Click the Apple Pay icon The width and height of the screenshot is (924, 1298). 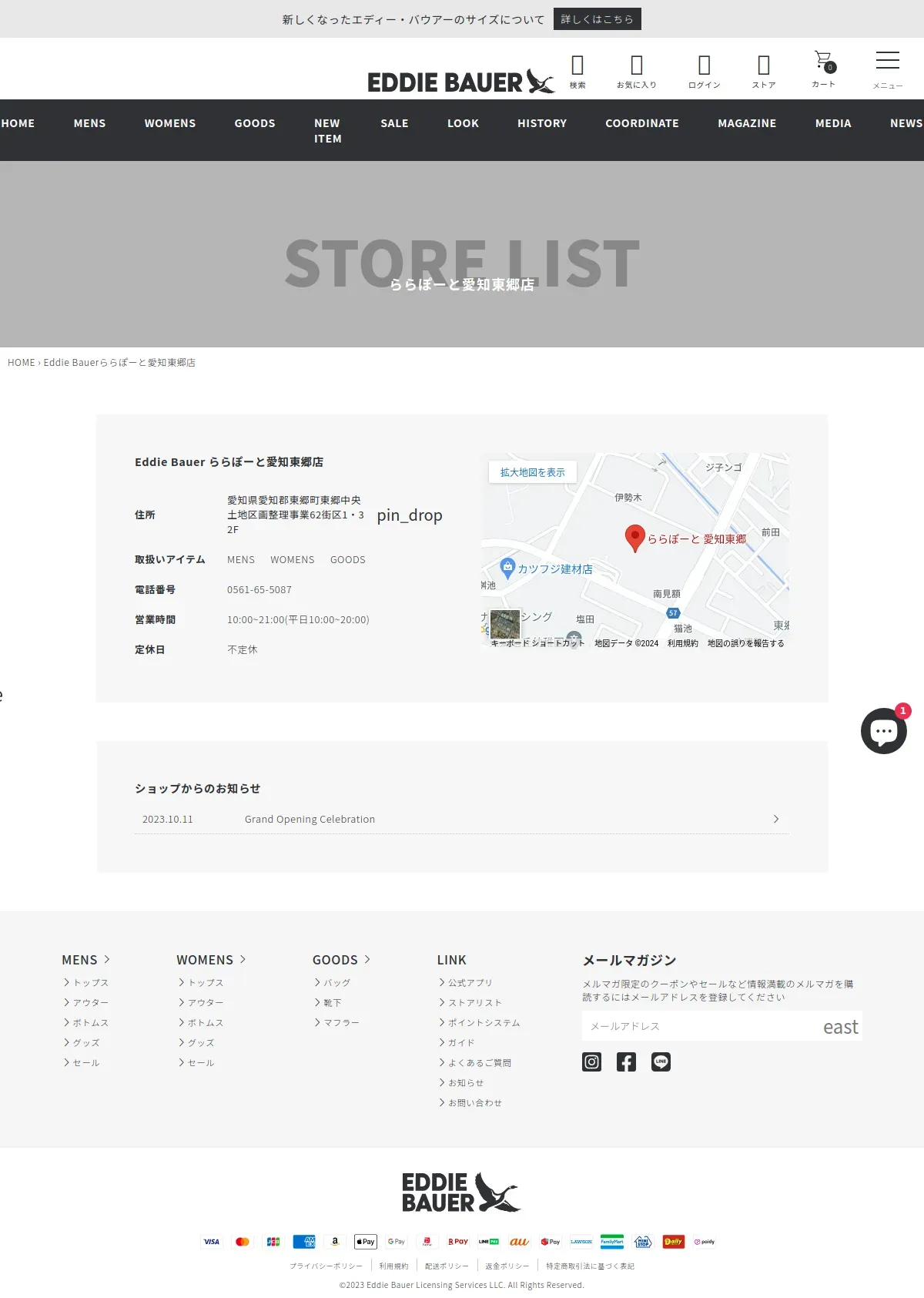point(366,1242)
